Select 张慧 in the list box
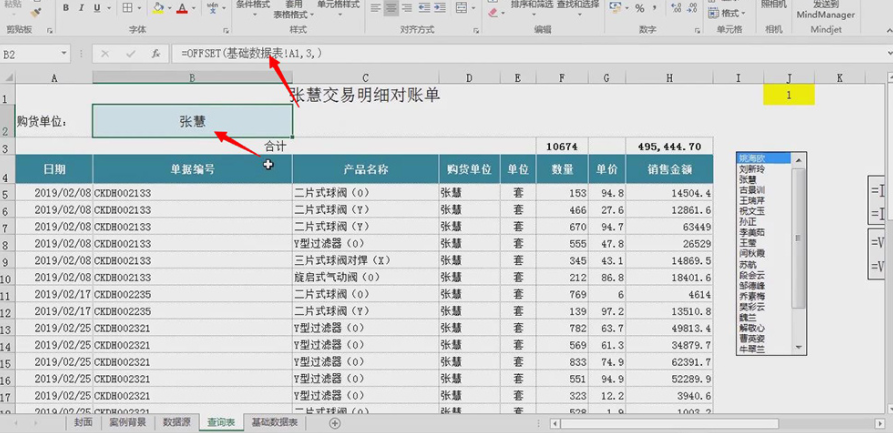 pyautogui.click(x=748, y=179)
